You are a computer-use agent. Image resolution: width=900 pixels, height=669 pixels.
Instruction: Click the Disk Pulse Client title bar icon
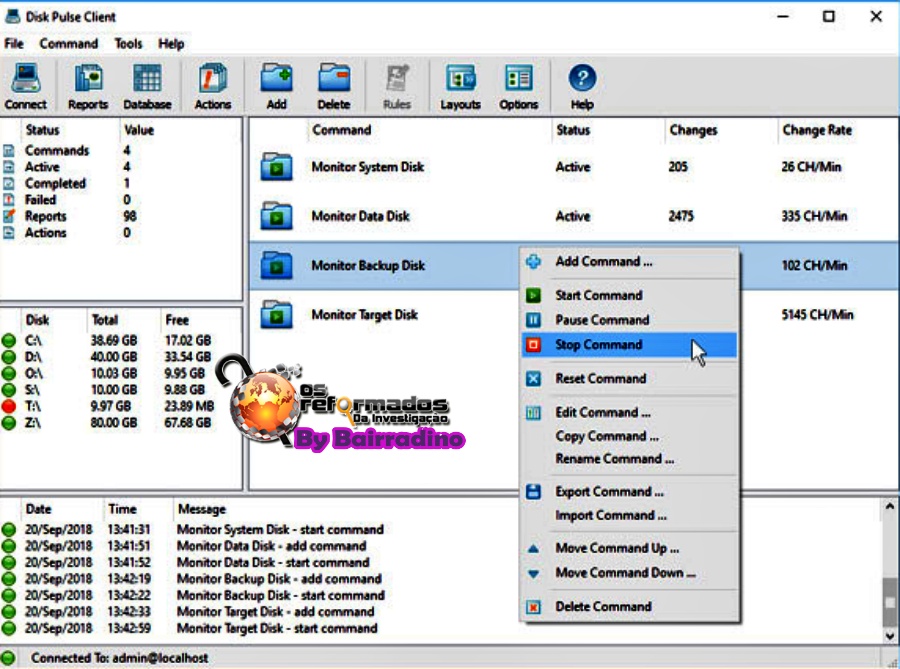pyautogui.click(x=13, y=16)
